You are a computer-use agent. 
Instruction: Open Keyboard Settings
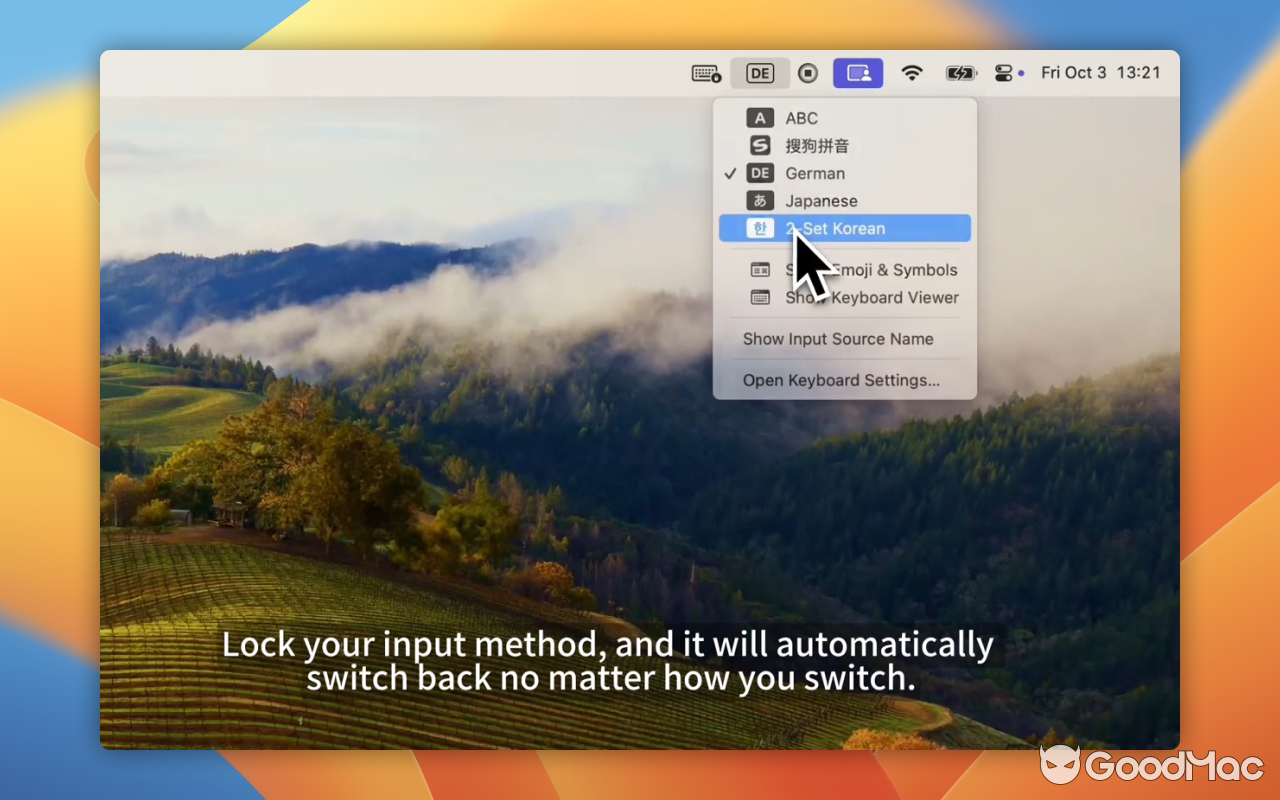[841, 380]
